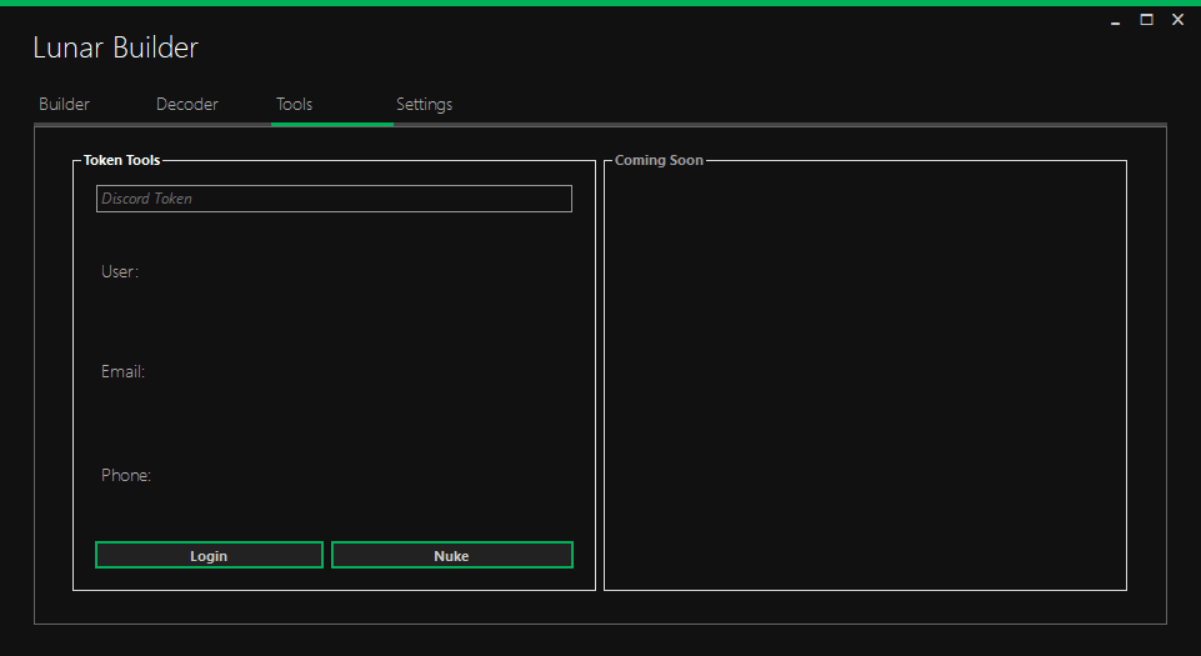The height and width of the screenshot is (656, 1201).
Task: Click the Phone: label
Action: point(126,476)
